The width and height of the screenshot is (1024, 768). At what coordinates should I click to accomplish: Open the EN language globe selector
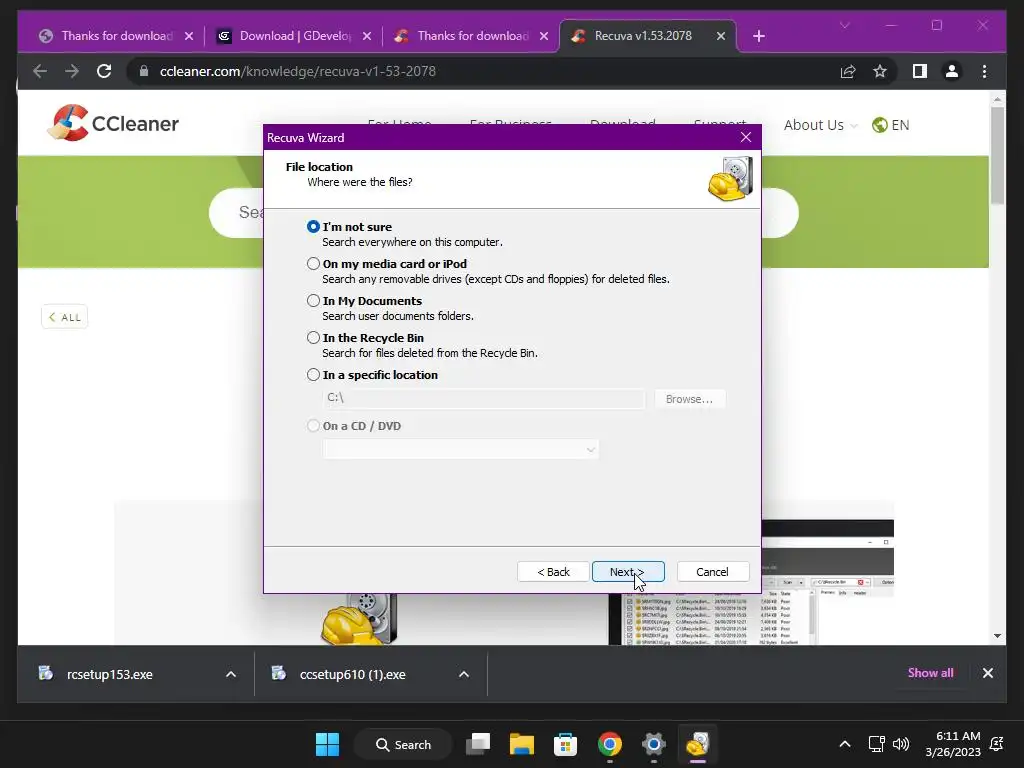click(891, 125)
